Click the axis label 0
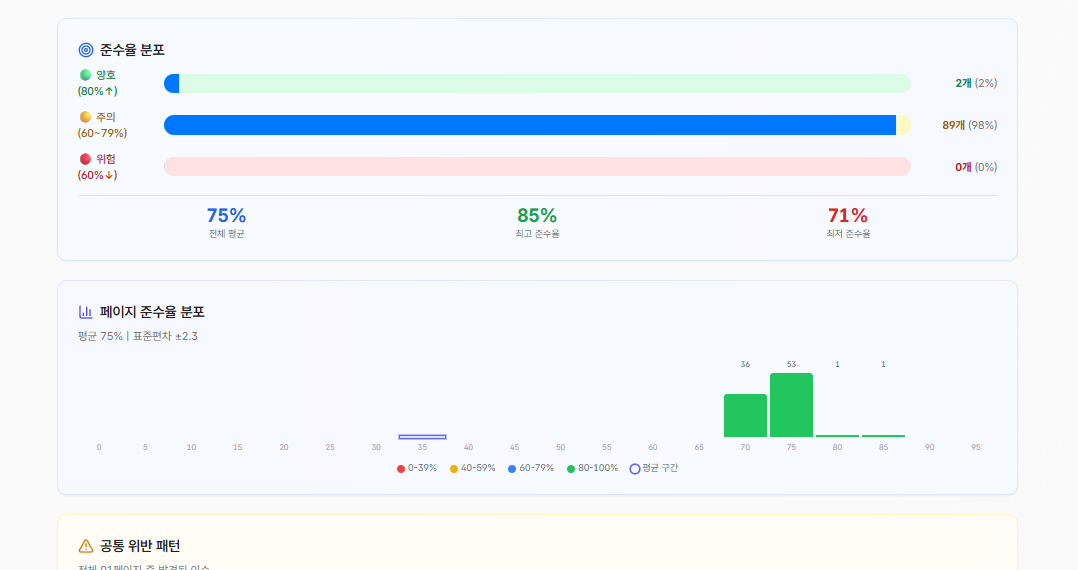This screenshot has width=1078, height=570. 99,448
